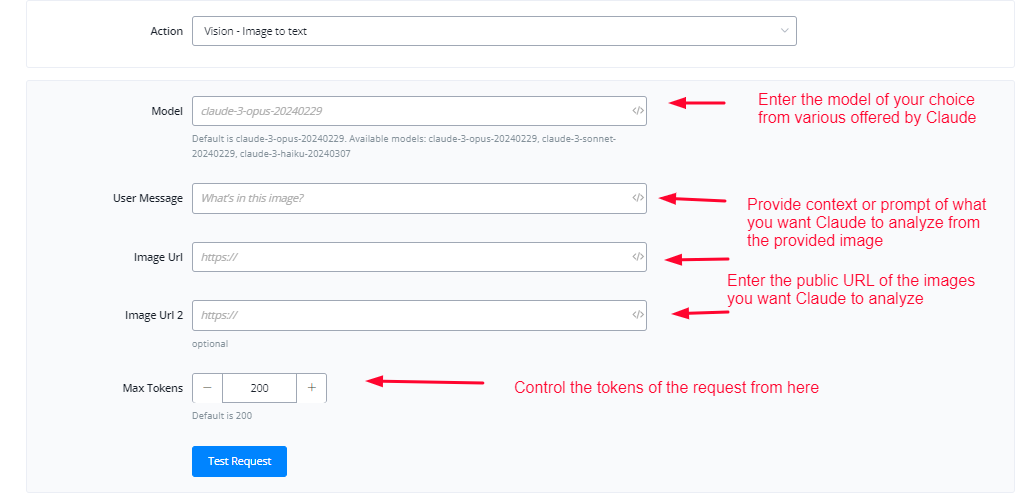Select the Max Tokens value field showing 200
Image resolution: width=1015 pixels, height=504 pixels.
(259, 388)
